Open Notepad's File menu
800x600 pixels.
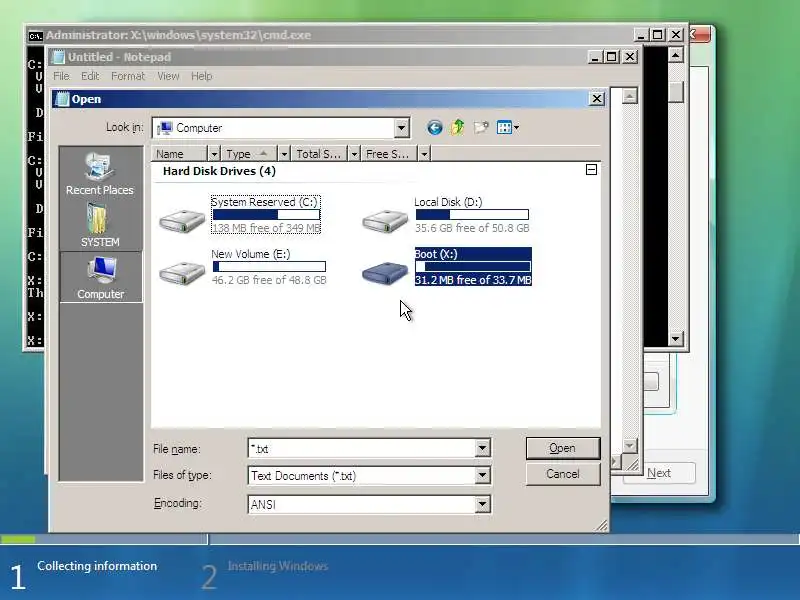[x=61, y=76]
